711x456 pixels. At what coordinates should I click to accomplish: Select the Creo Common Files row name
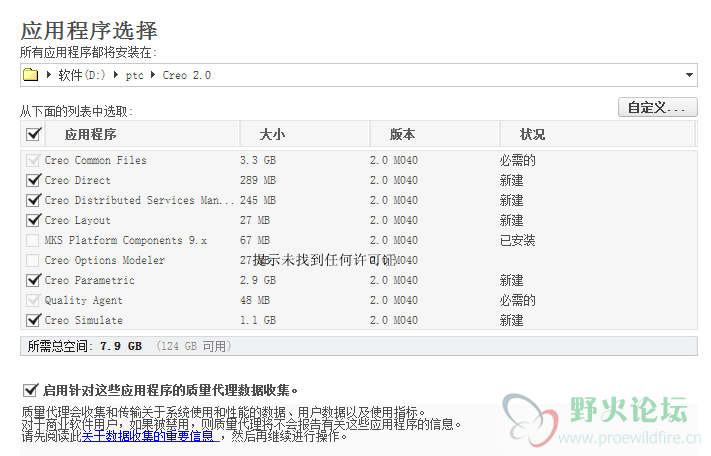pos(95,160)
